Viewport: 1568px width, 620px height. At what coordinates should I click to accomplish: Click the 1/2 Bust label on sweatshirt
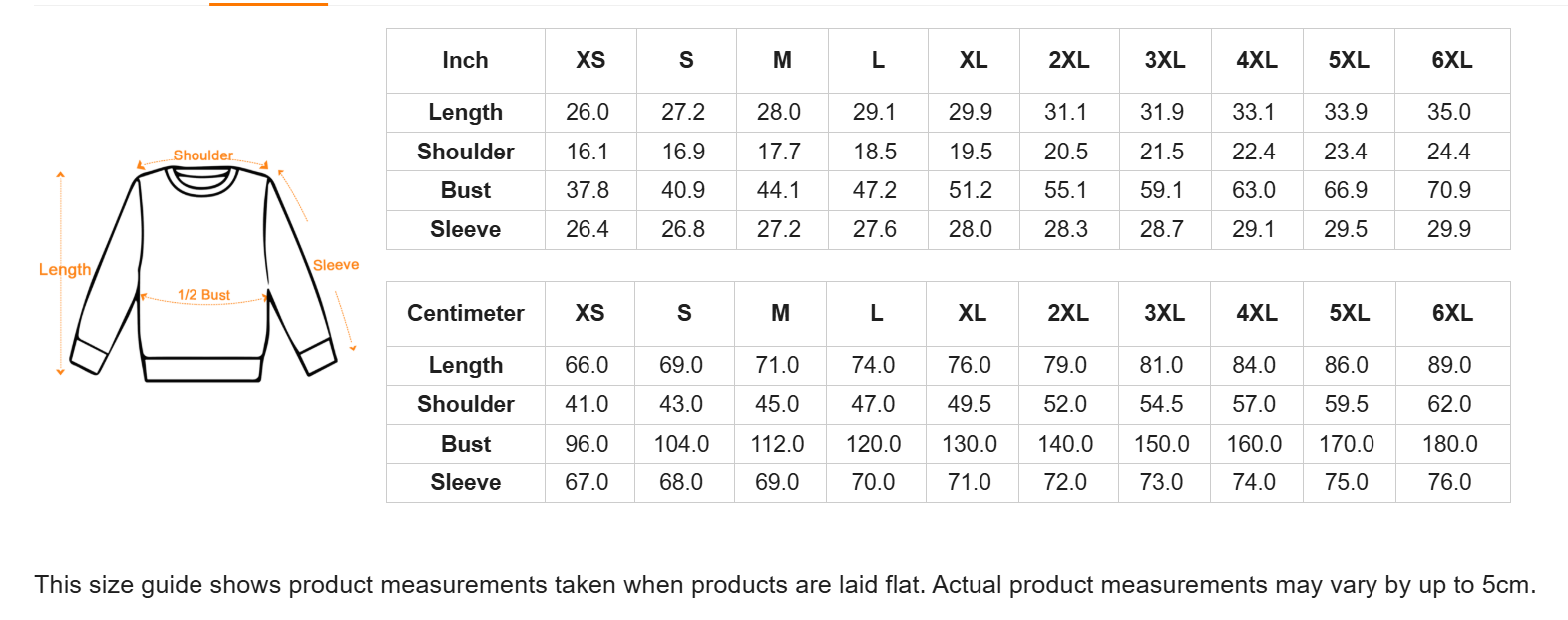203,295
